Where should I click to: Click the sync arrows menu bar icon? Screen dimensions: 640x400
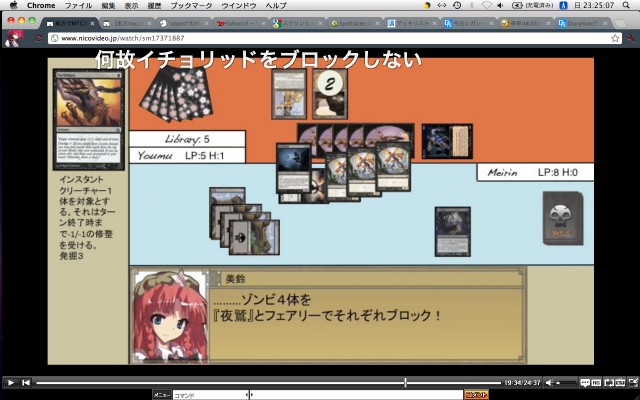click(x=442, y=5)
